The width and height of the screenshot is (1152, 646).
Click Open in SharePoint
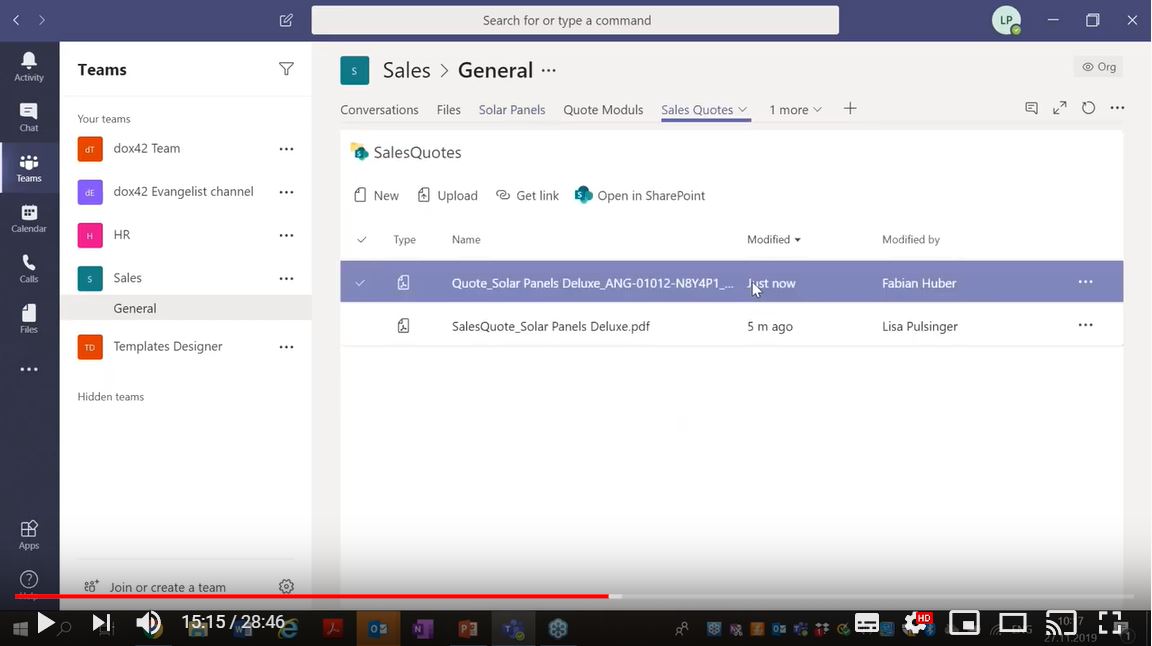[x=640, y=195]
